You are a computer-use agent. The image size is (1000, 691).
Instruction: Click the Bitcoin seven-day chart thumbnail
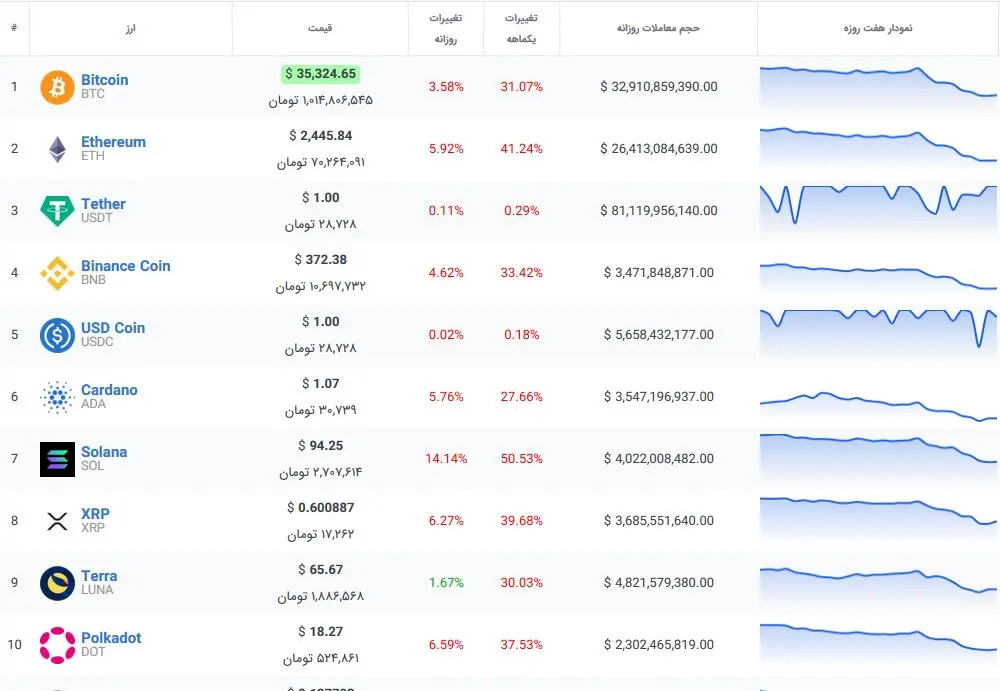pos(878,86)
